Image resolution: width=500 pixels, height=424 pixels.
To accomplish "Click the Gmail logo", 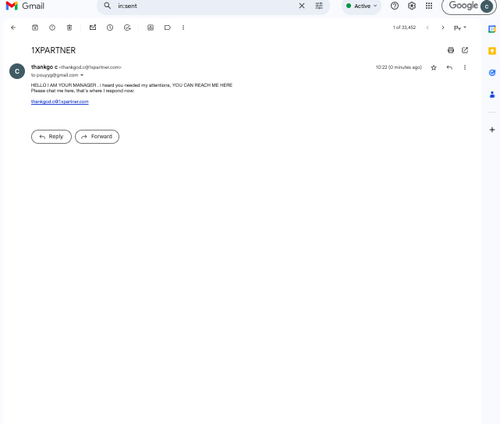I will [25, 6].
